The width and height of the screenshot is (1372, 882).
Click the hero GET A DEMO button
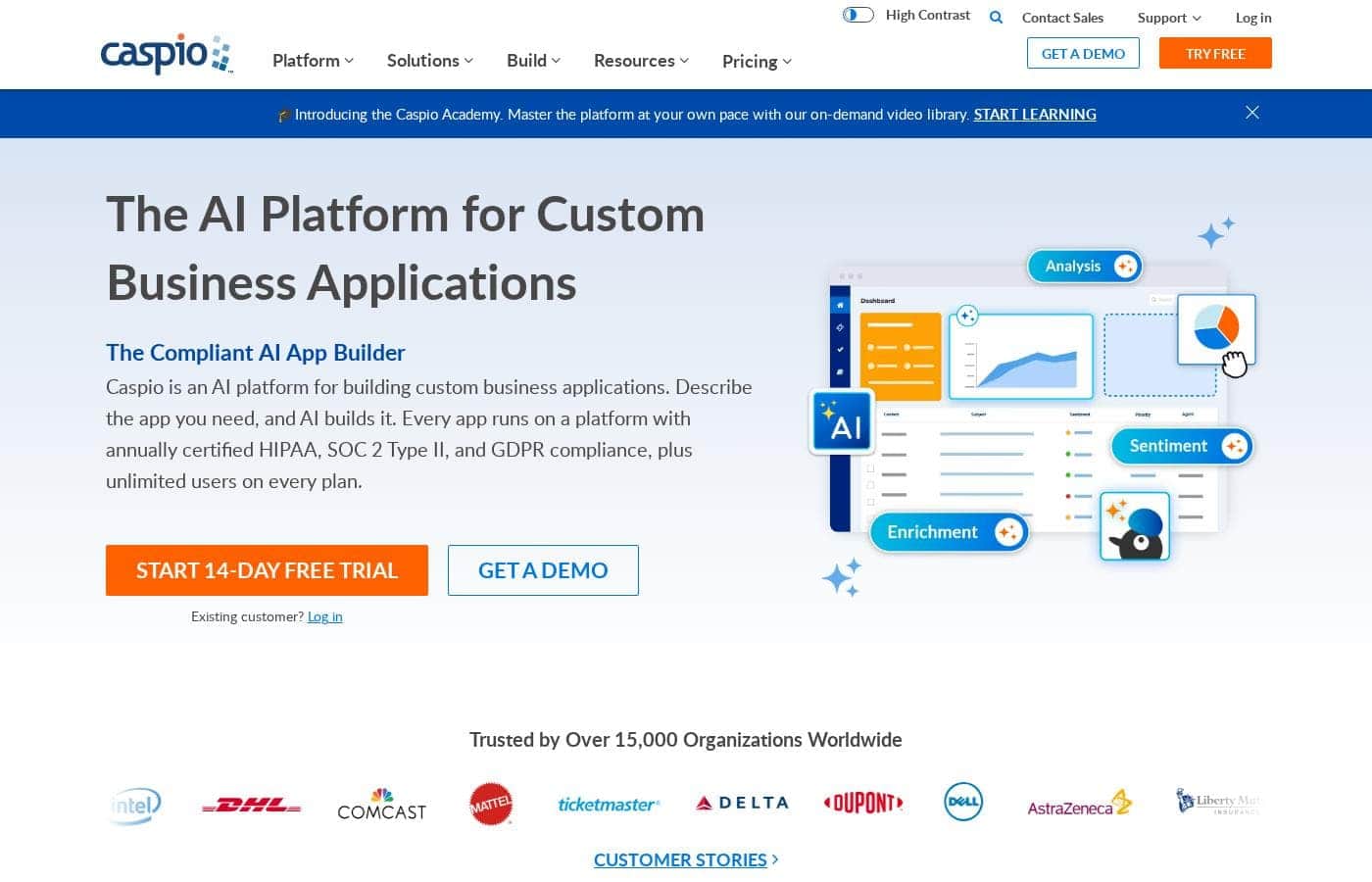[543, 570]
